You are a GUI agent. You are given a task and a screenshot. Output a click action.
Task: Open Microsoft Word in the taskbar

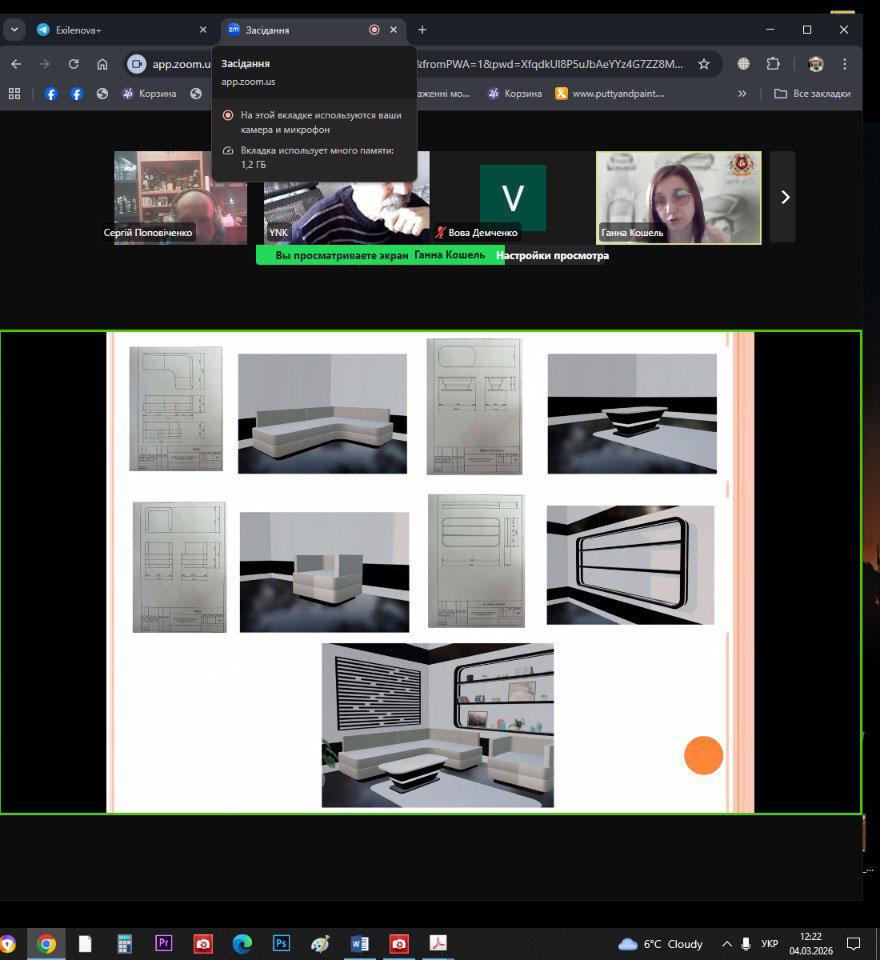tap(360, 943)
